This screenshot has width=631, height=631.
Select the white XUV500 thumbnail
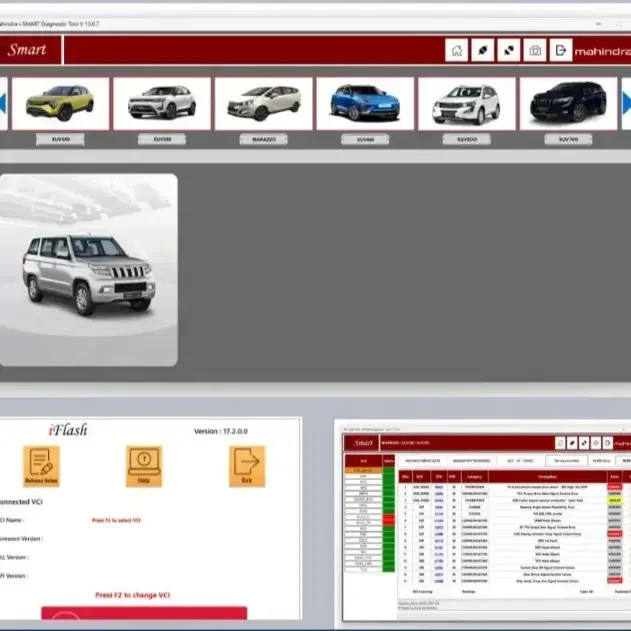tap(467, 104)
